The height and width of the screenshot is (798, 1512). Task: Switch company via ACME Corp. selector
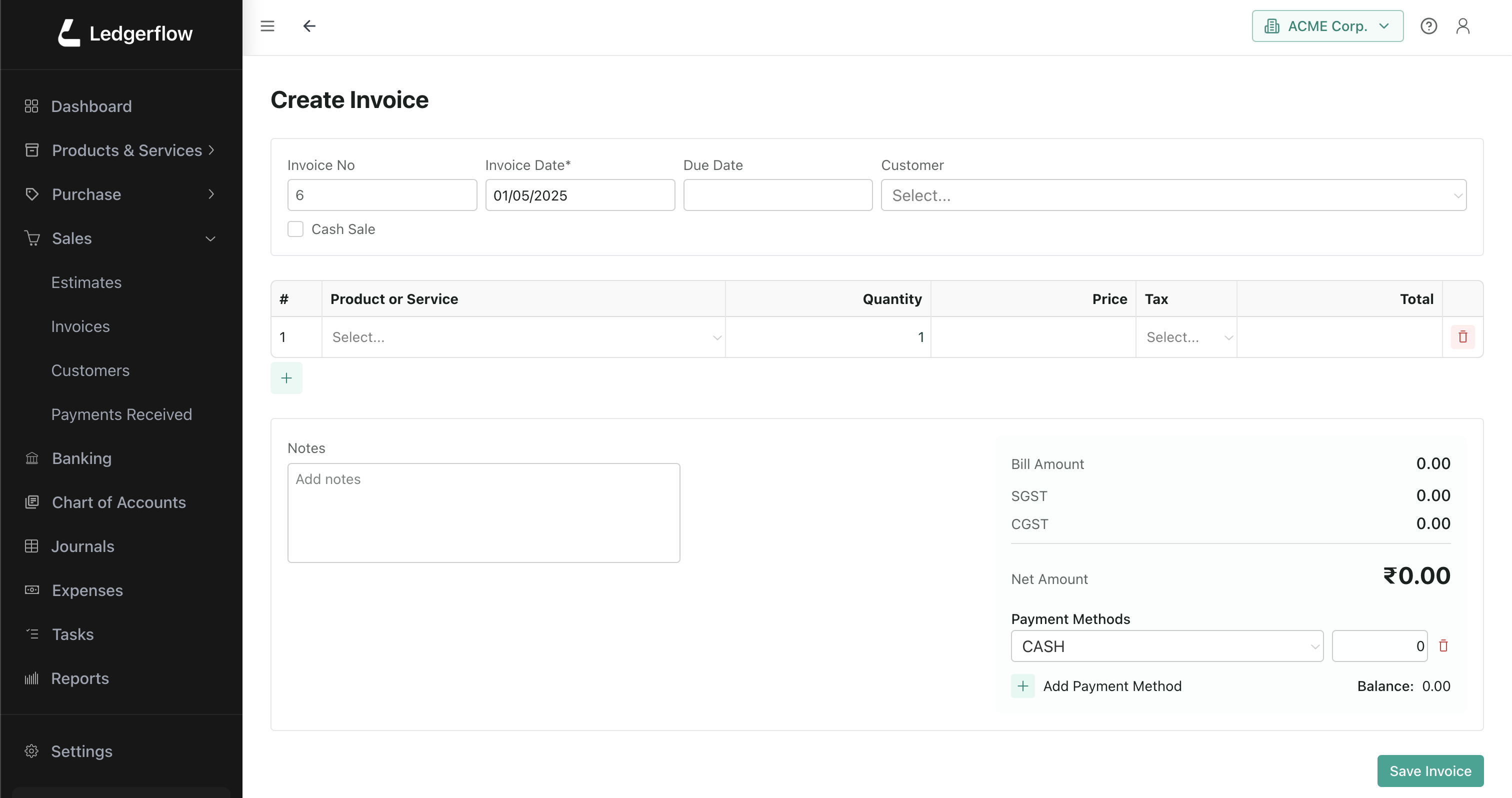click(x=1327, y=26)
